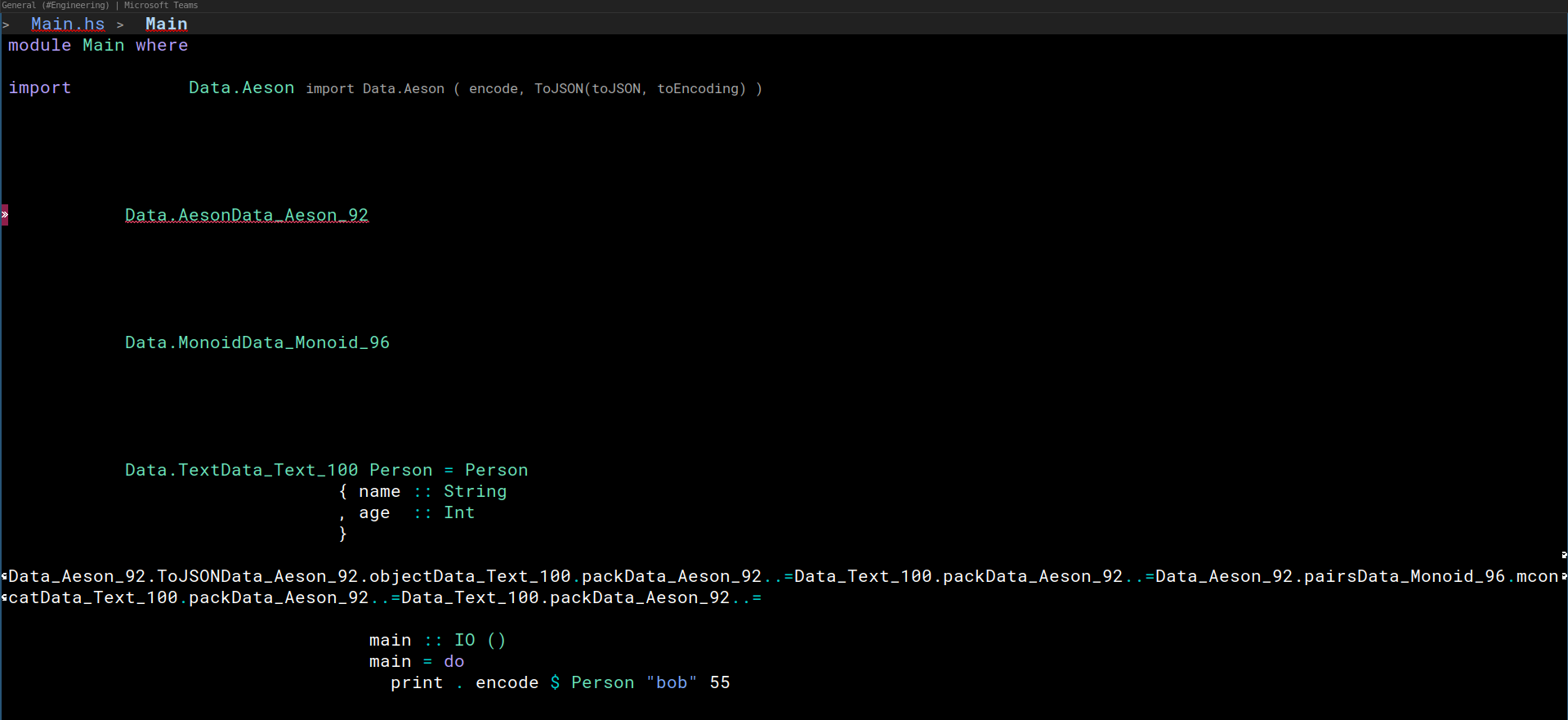
Task: Click the 'name' record field
Action: click(x=380, y=492)
